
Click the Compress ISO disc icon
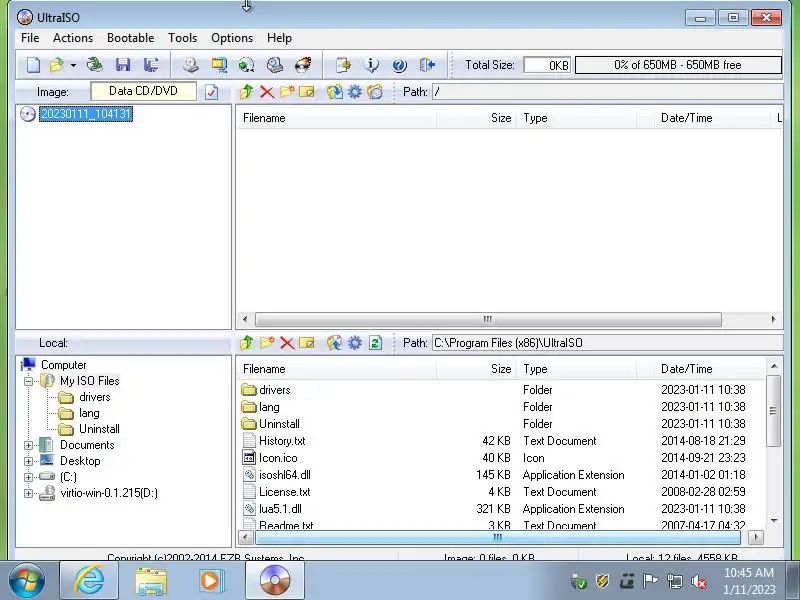click(246, 65)
